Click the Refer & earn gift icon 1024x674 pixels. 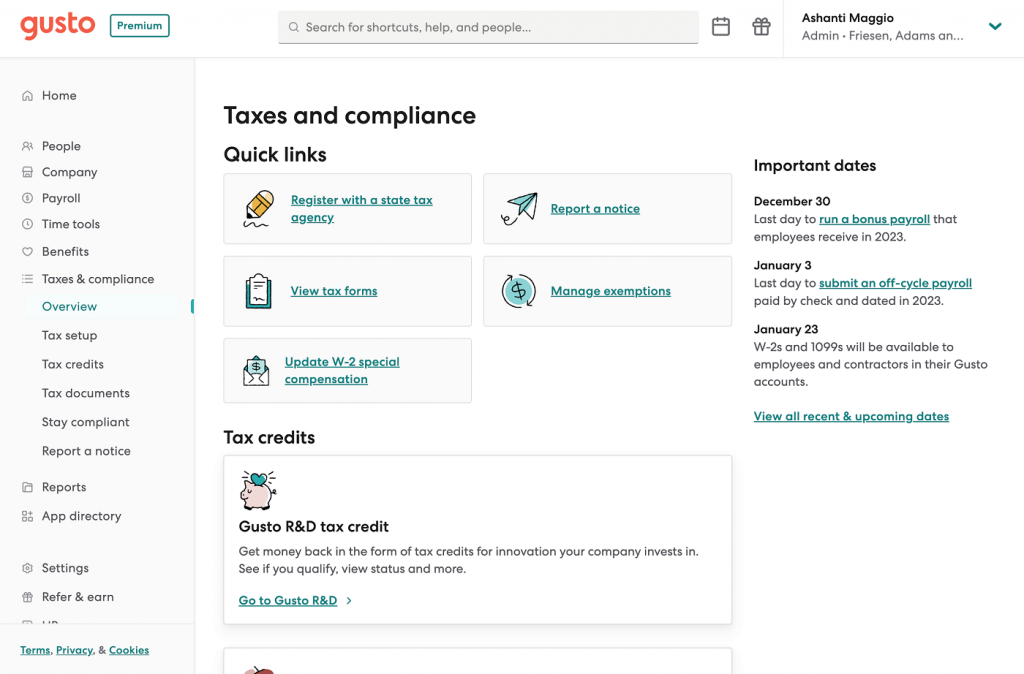coord(27,597)
